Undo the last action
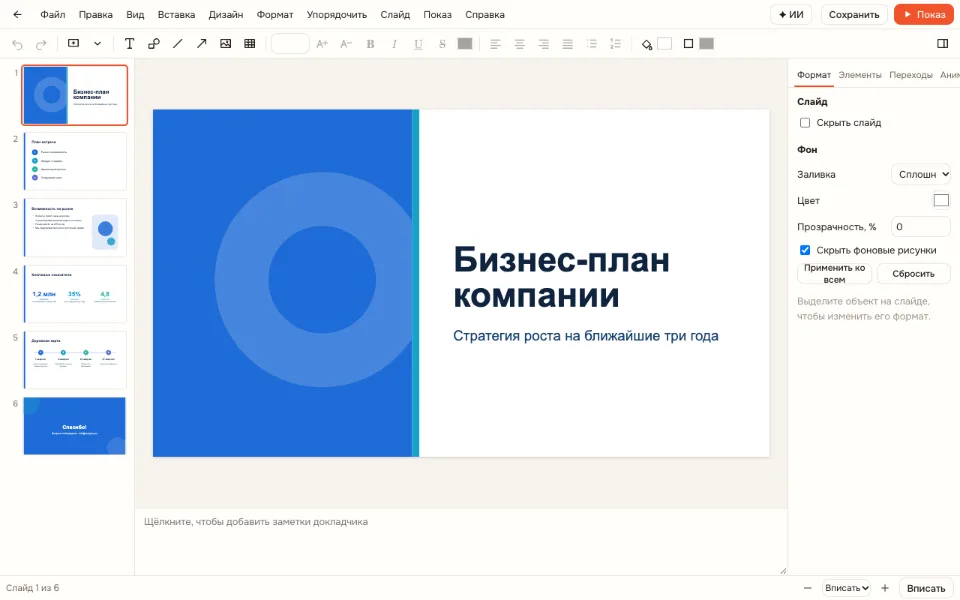This screenshot has height=600, width=960. tap(17, 44)
